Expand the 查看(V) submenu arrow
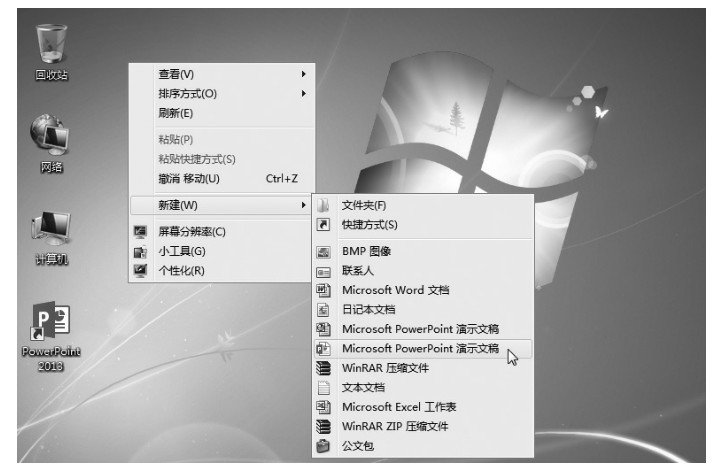The image size is (718, 471). pyautogui.click(x=303, y=74)
